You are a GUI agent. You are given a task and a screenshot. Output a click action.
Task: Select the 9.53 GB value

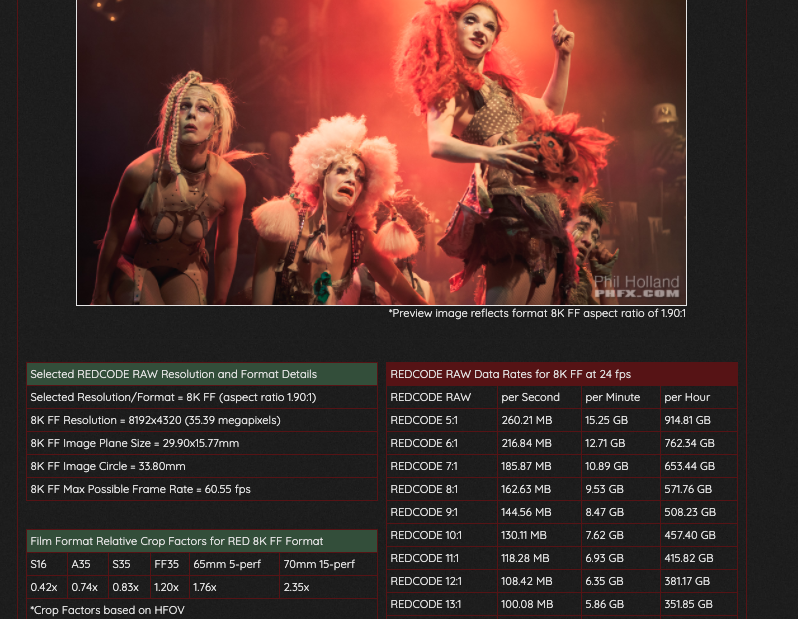621,489
